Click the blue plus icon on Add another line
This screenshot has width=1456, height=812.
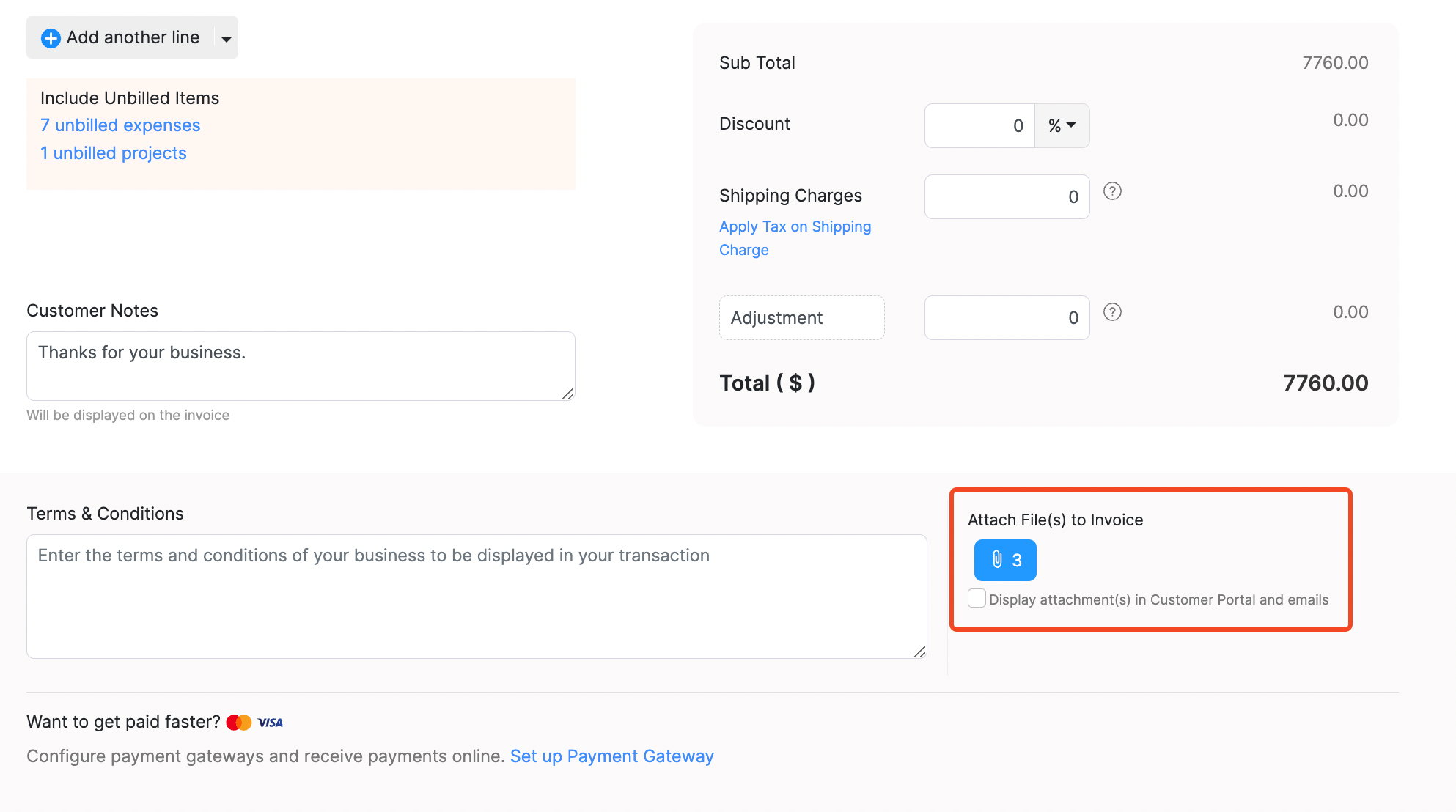(51, 38)
